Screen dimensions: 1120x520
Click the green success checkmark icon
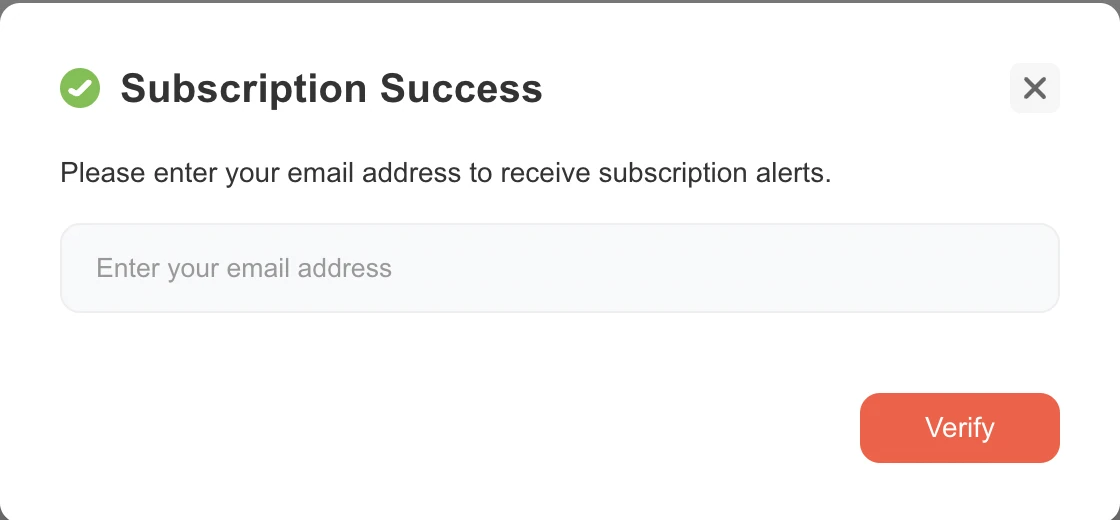click(x=80, y=88)
